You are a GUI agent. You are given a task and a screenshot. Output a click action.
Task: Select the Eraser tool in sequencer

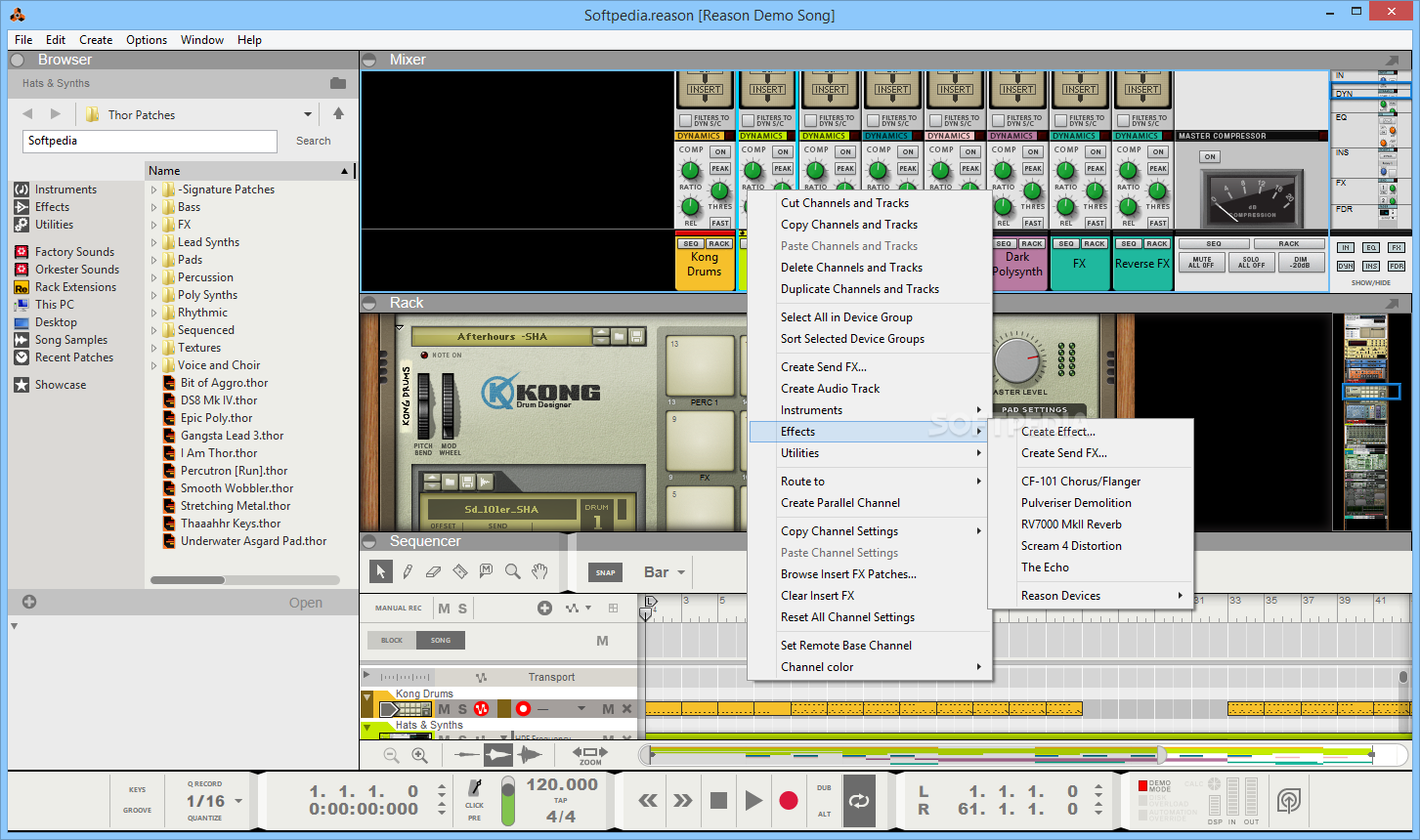tap(434, 571)
